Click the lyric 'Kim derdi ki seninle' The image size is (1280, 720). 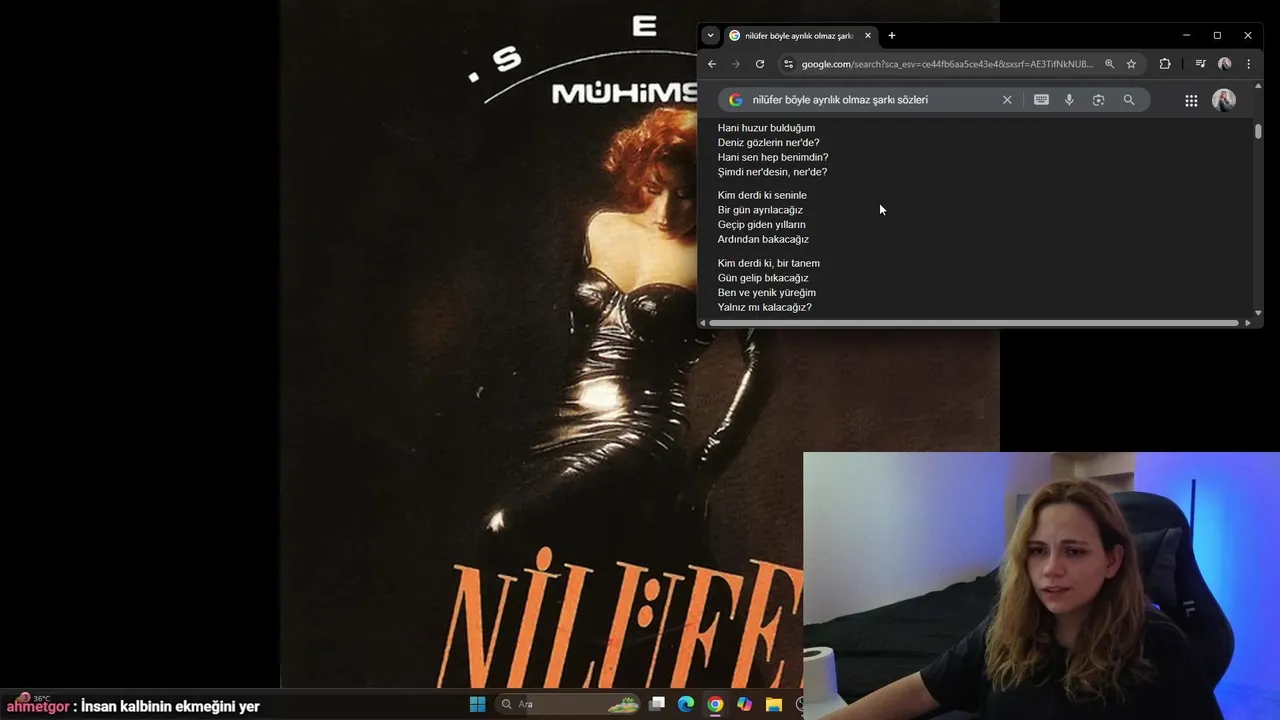[762, 195]
